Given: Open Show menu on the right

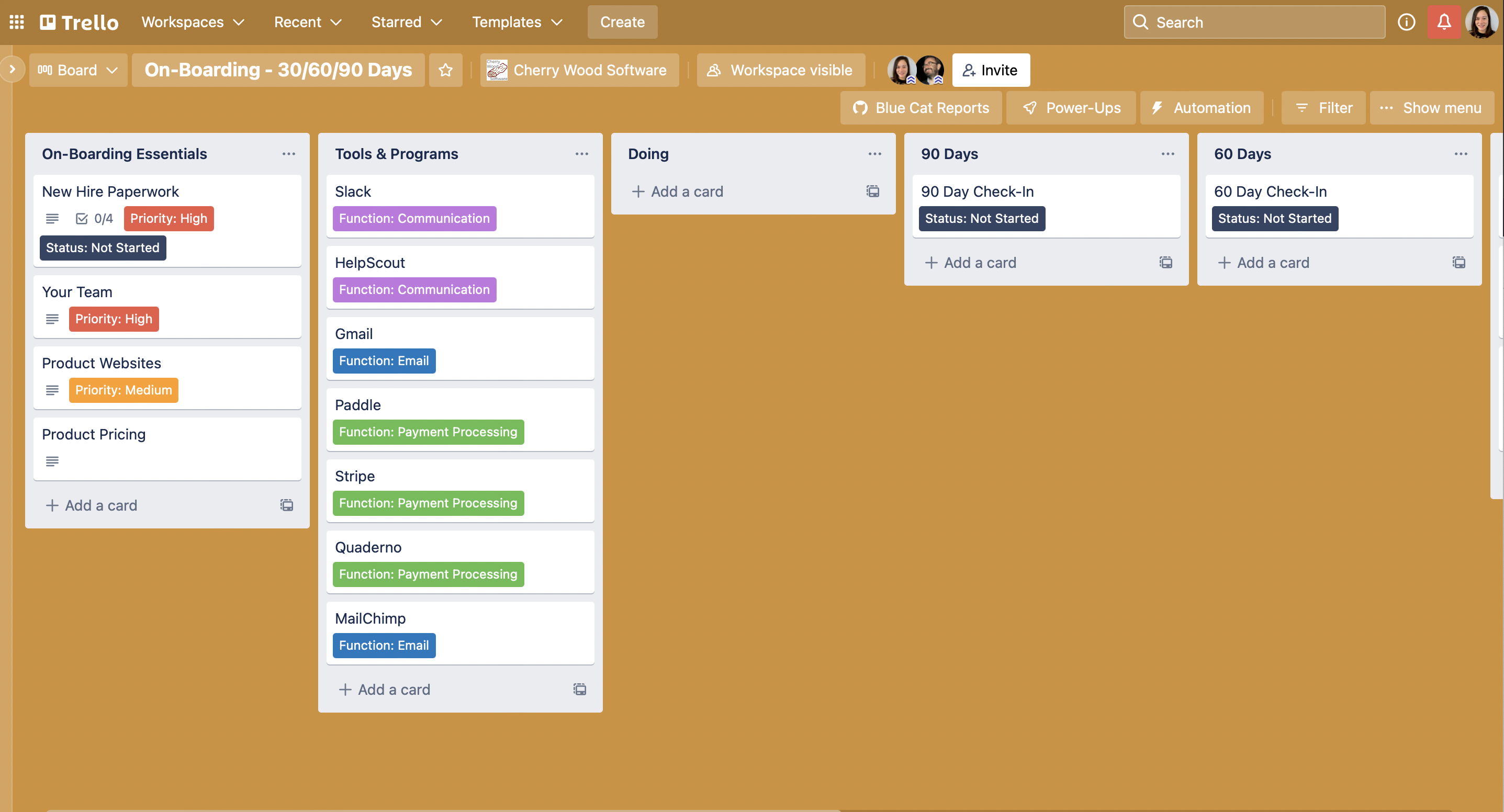Looking at the screenshot, I should point(1432,107).
